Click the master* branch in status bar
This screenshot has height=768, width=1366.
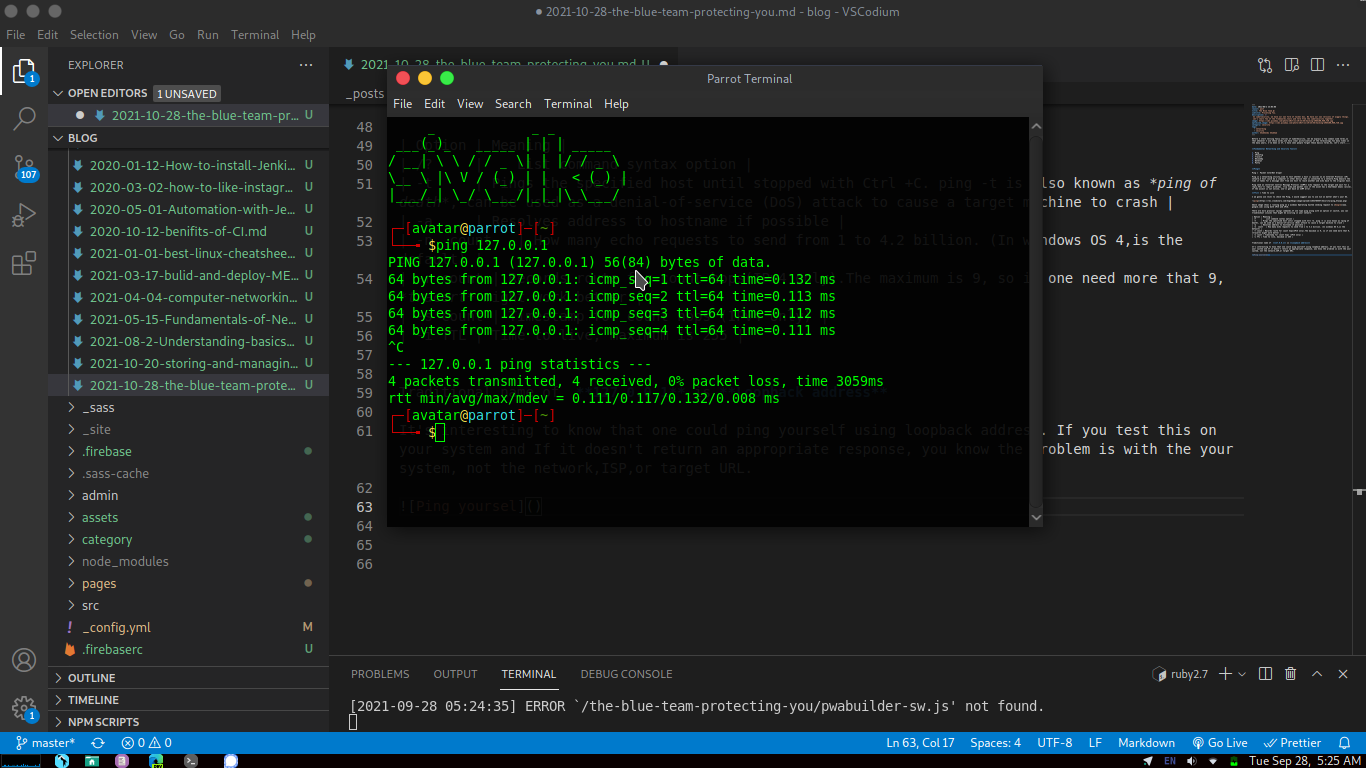point(44,743)
